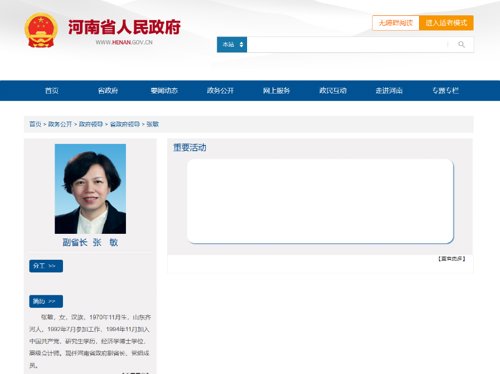Click into the search input field
The height and width of the screenshot is (374, 500).
click(x=347, y=44)
